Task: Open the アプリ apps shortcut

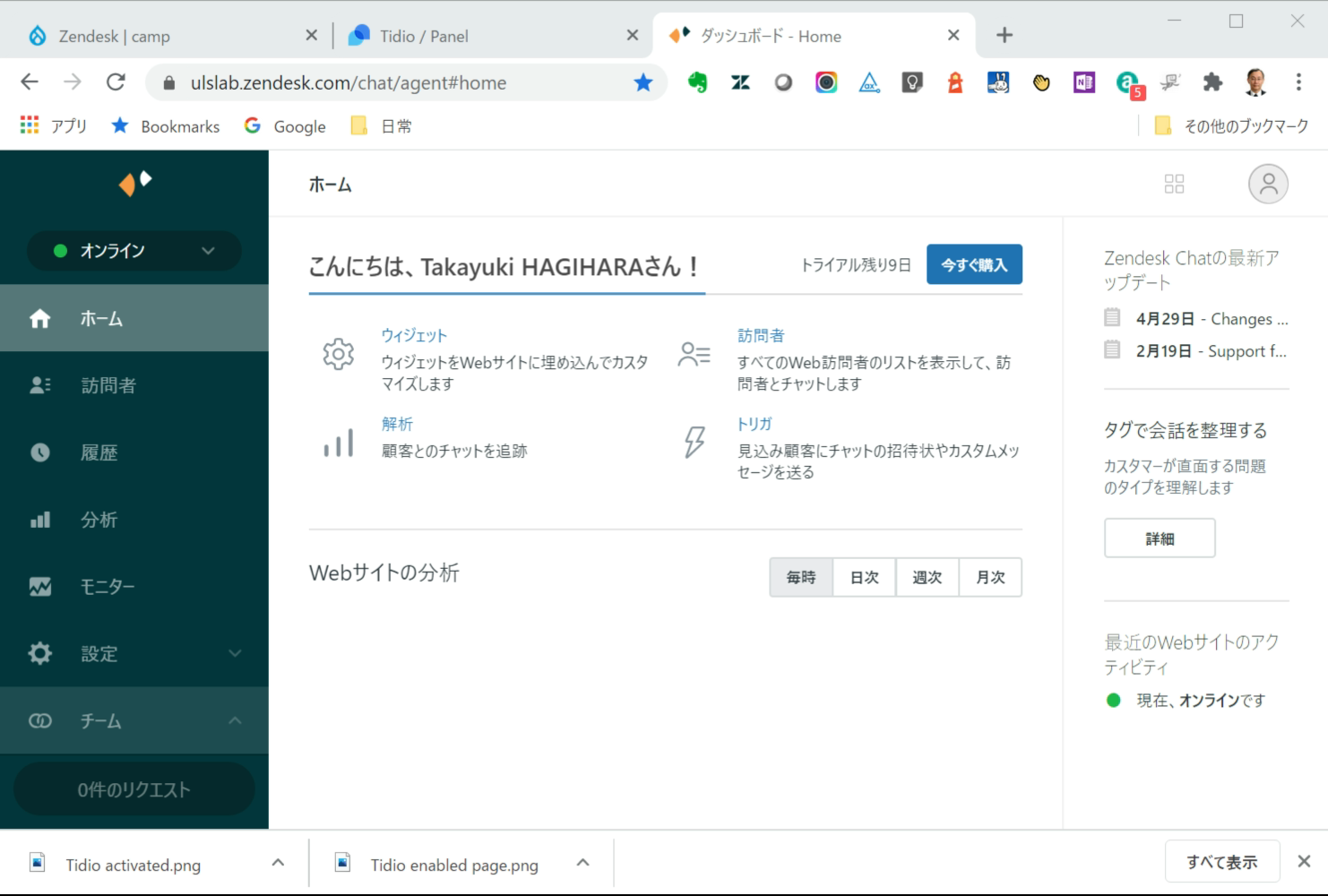Action: (53, 126)
